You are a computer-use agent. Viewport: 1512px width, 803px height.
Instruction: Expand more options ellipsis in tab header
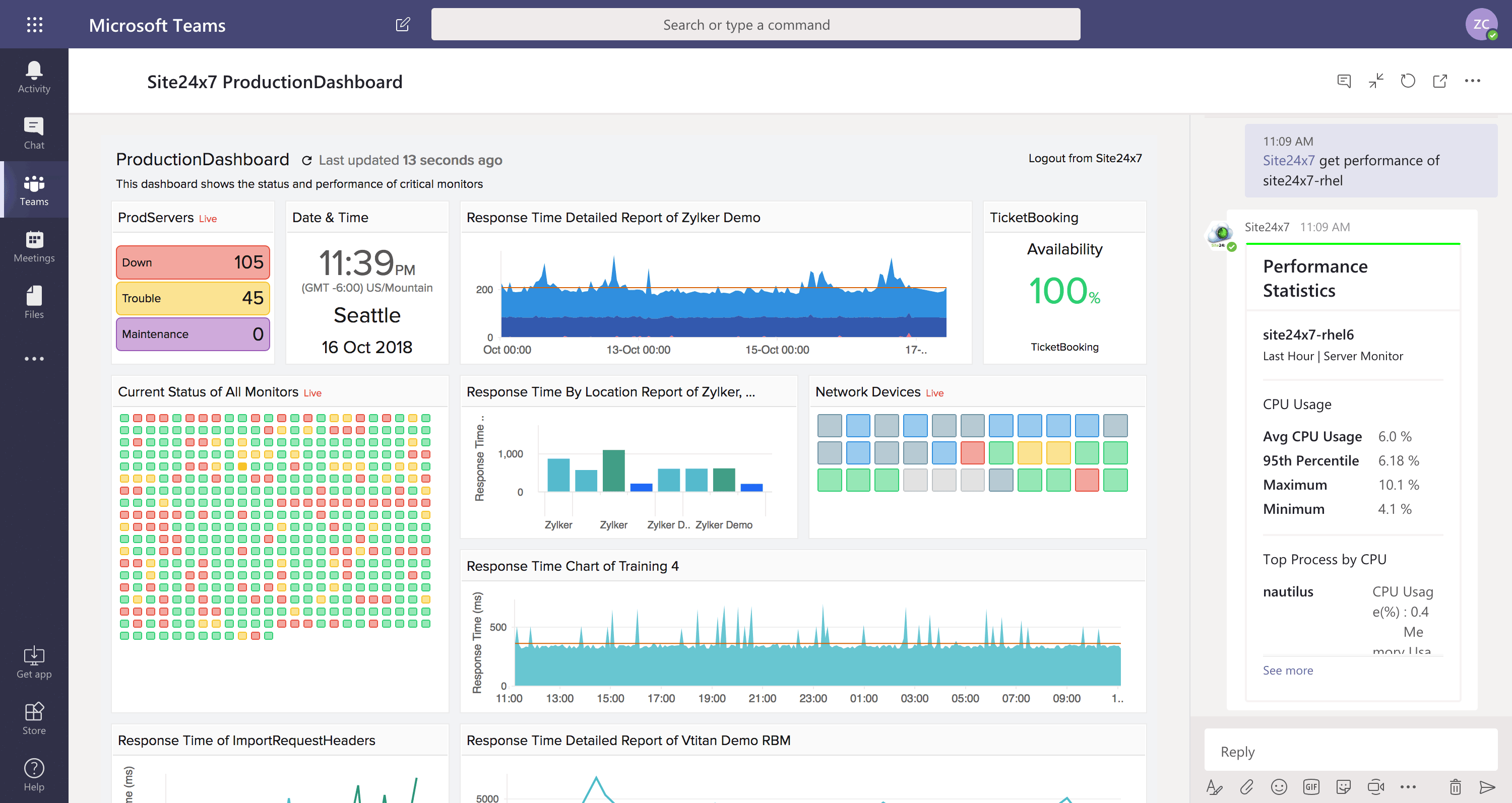pyautogui.click(x=1472, y=81)
